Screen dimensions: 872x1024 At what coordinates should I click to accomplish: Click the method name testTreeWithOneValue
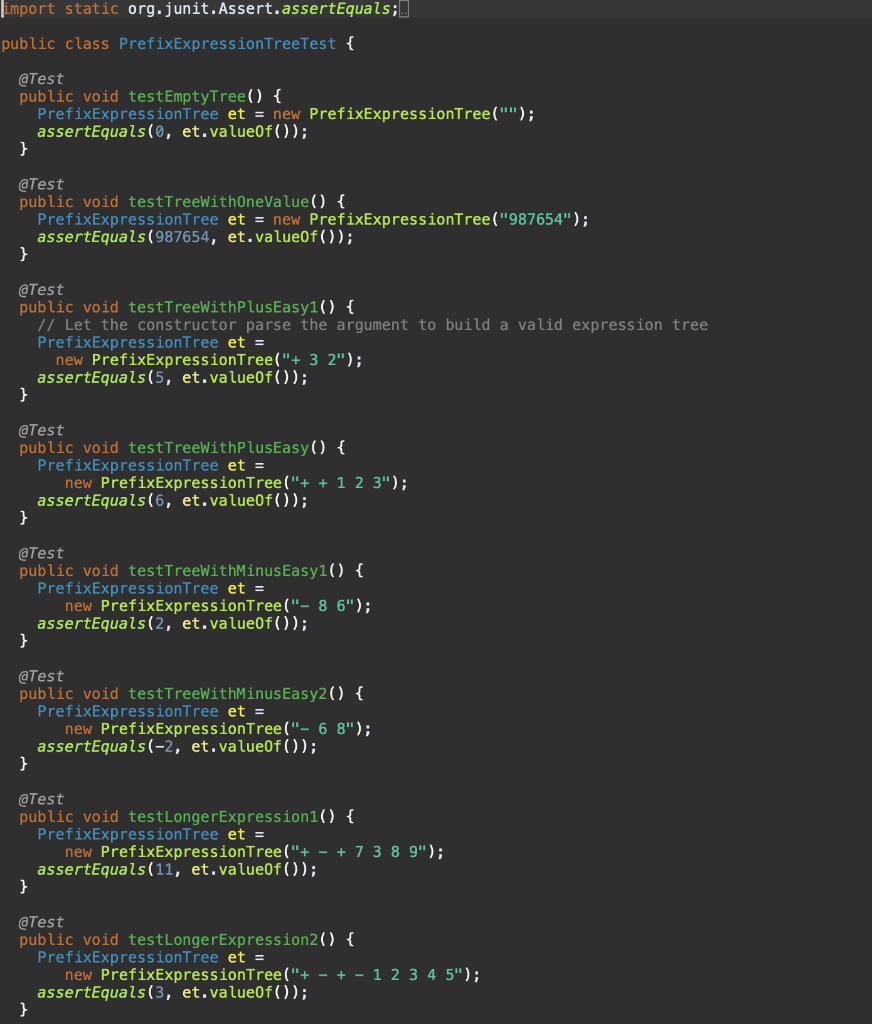point(219,202)
